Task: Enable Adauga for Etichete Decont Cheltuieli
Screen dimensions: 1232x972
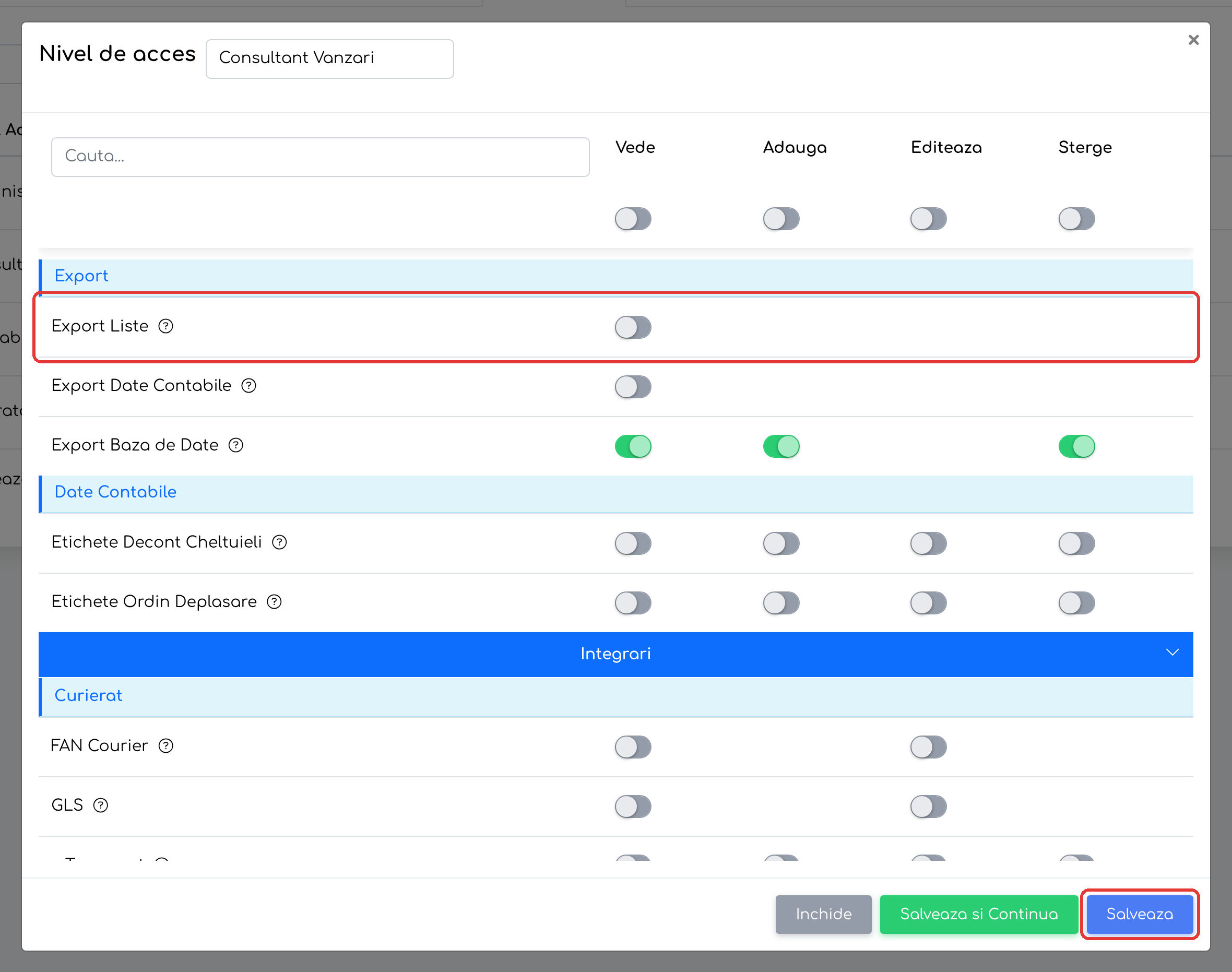Action: [781, 543]
